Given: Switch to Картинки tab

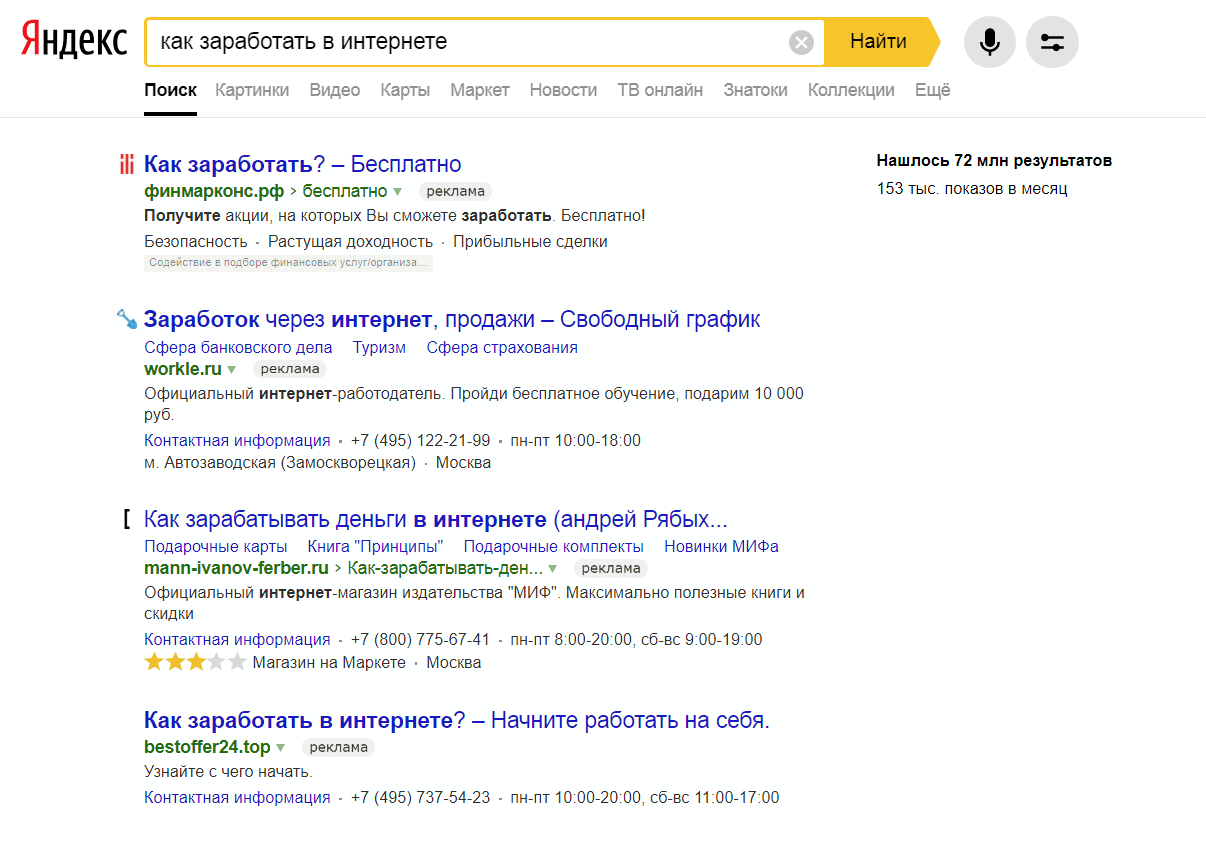Looking at the screenshot, I should tap(252, 90).
